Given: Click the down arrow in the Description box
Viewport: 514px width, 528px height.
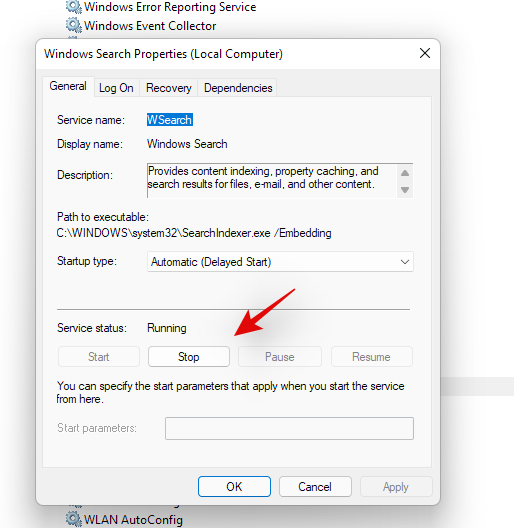Looking at the screenshot, I should click(x=405, y=190).
